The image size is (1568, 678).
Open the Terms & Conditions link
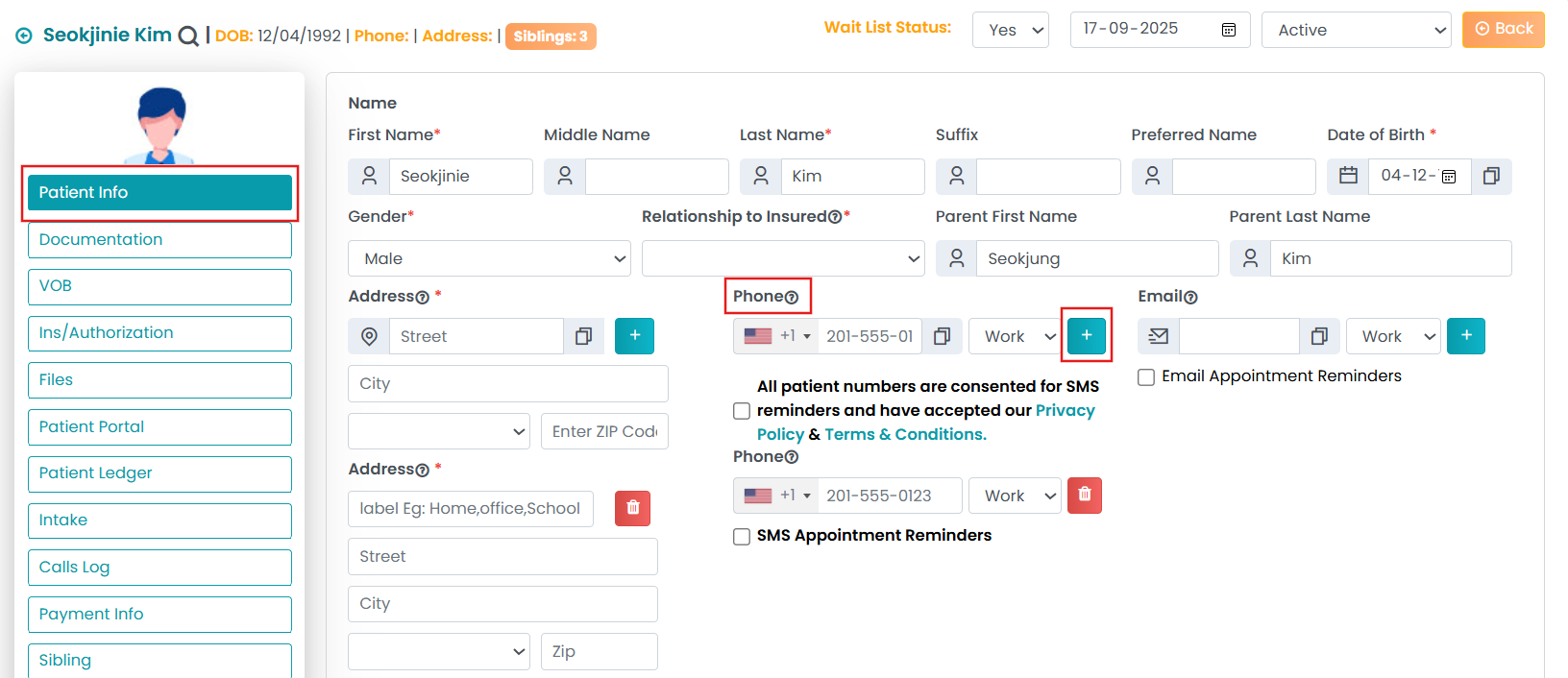905,434
